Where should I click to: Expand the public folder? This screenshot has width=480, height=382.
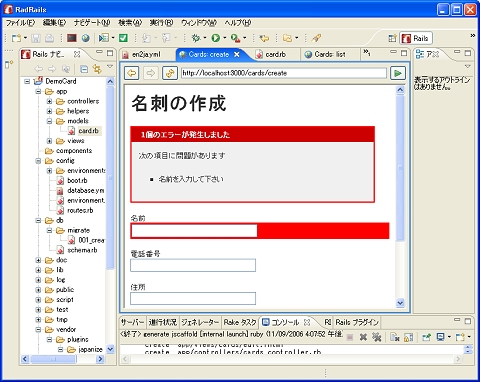coord(38,290)
